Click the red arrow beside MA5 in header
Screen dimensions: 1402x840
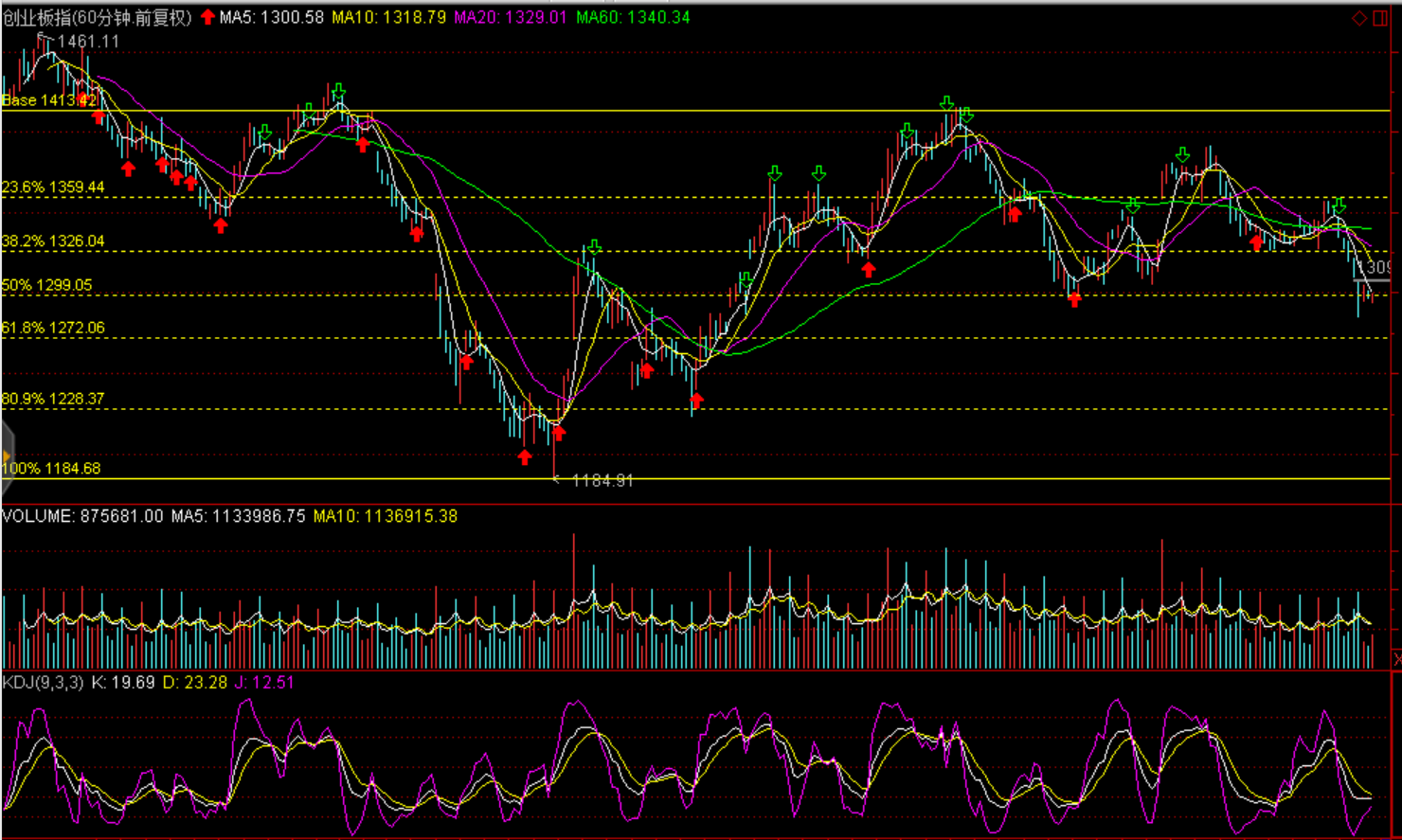[207, 17]
